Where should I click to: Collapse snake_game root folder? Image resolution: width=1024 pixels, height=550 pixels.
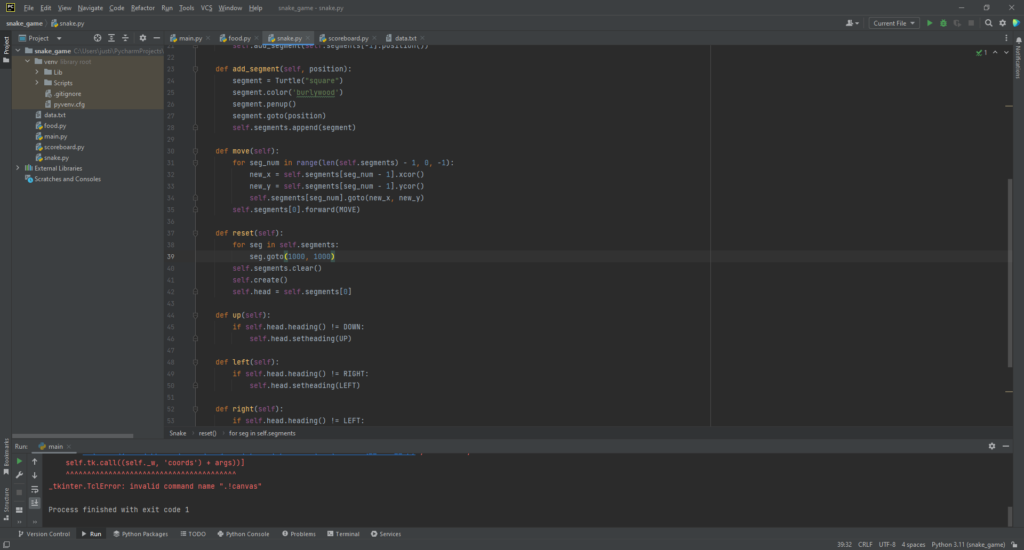[18, 51]
